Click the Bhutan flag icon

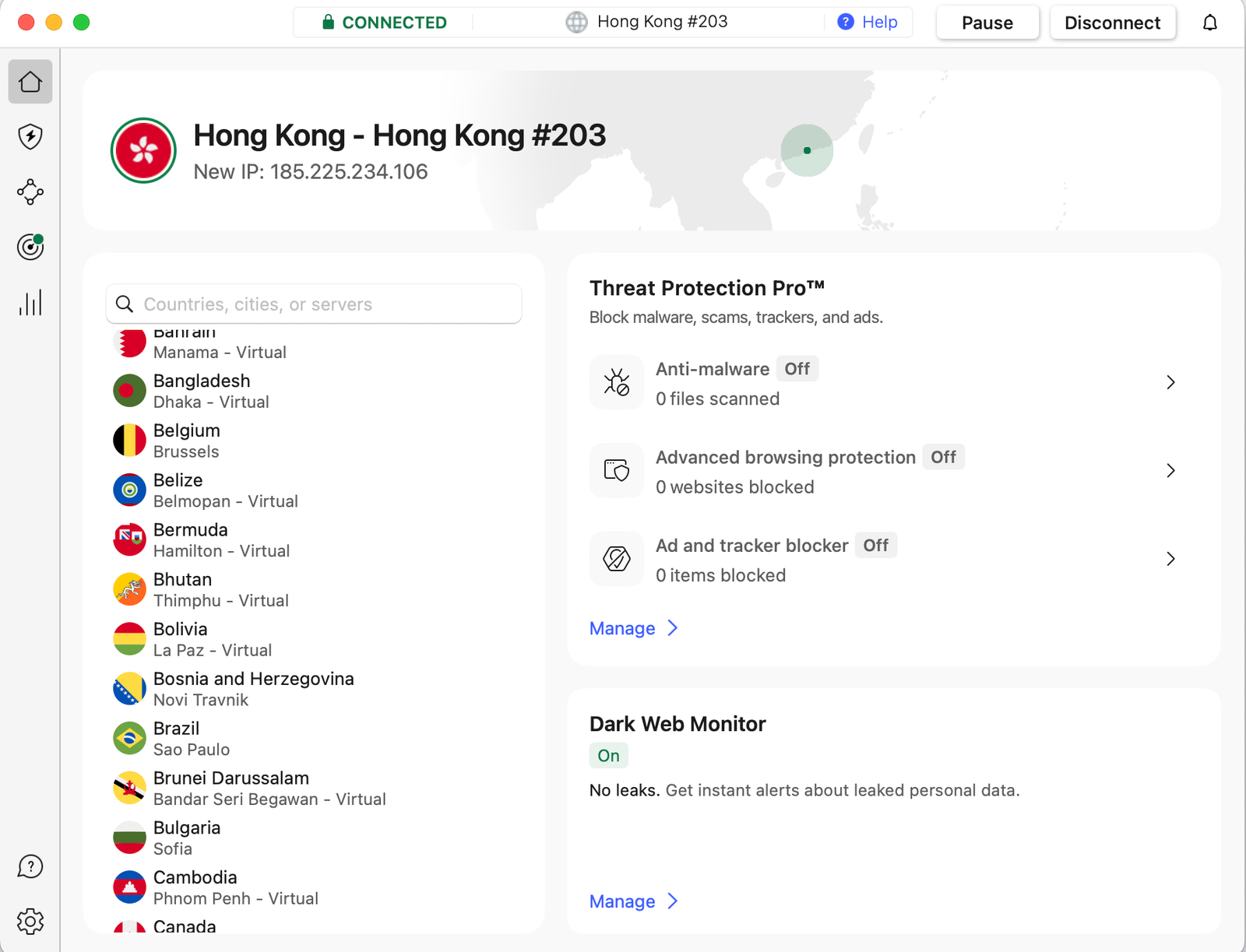pyautogui.click(x=129, y=589)
